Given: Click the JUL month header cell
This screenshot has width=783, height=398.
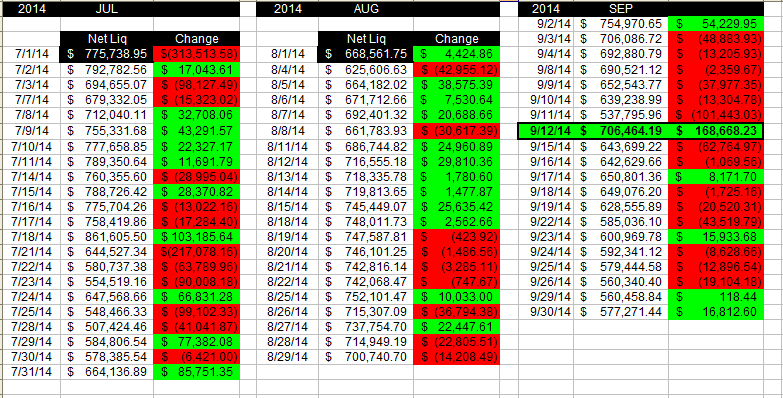Looking at the screenshot, I should pos(107,9).
